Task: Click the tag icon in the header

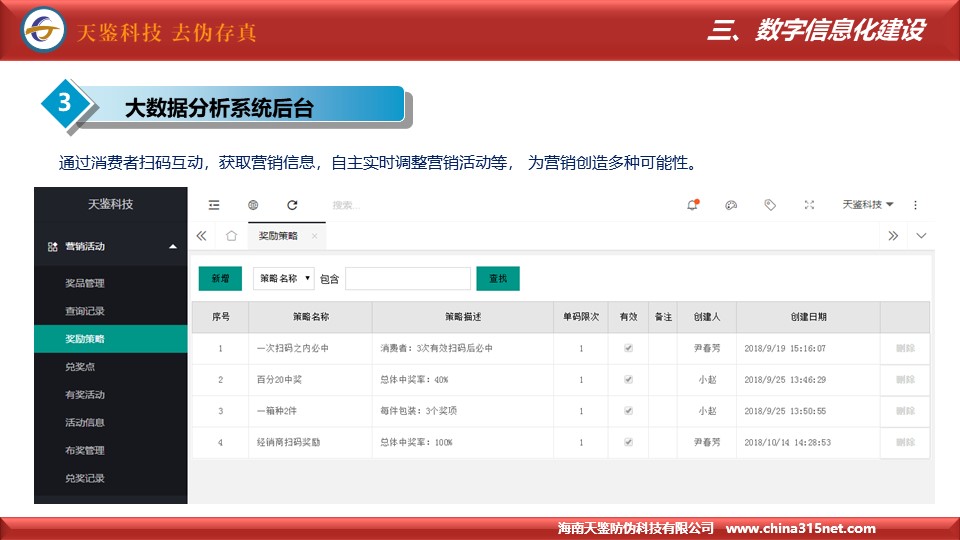Action: (770, 205)
